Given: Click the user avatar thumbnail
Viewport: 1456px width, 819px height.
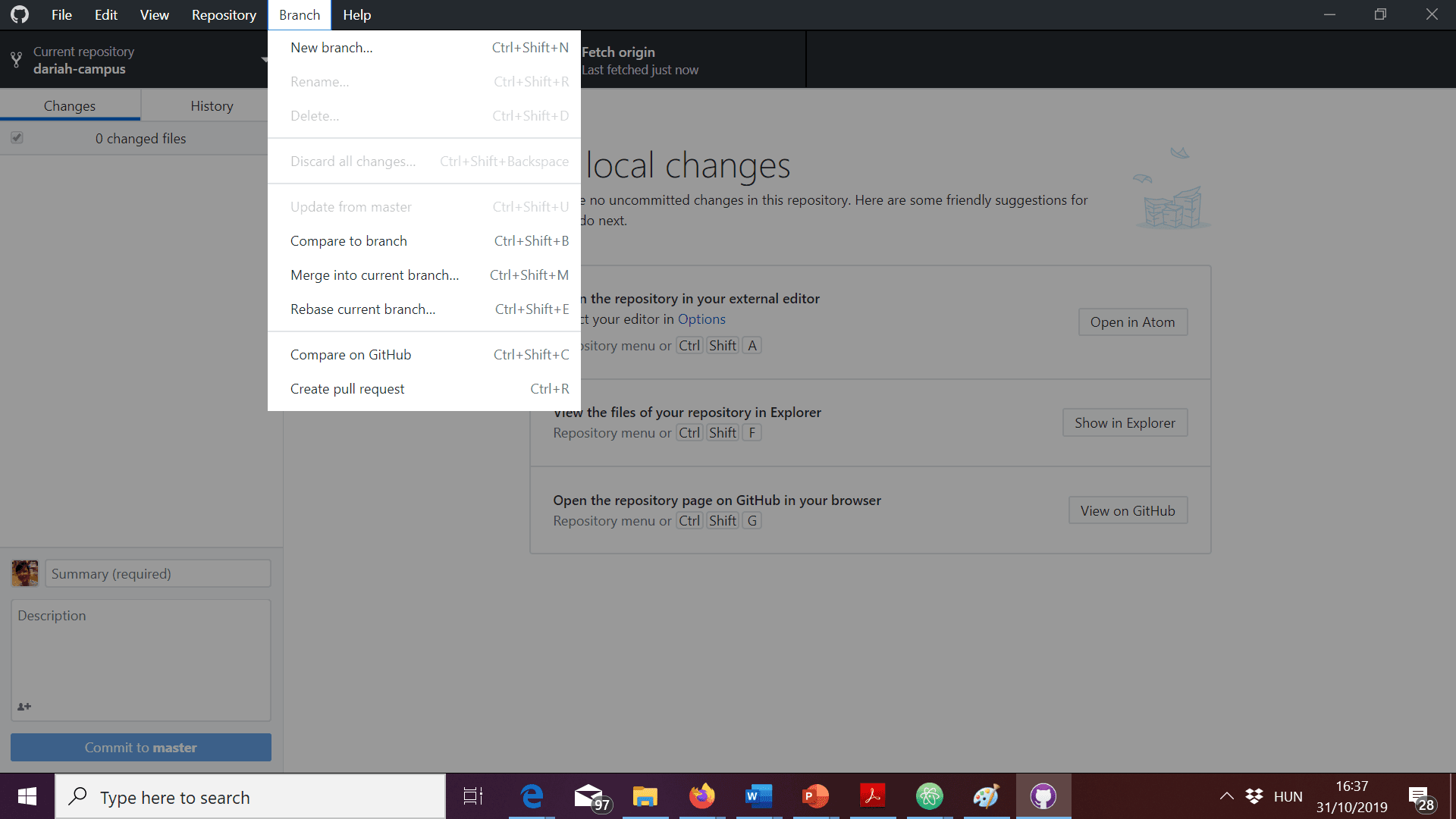Looking at the screenshot, I should 25,573.
